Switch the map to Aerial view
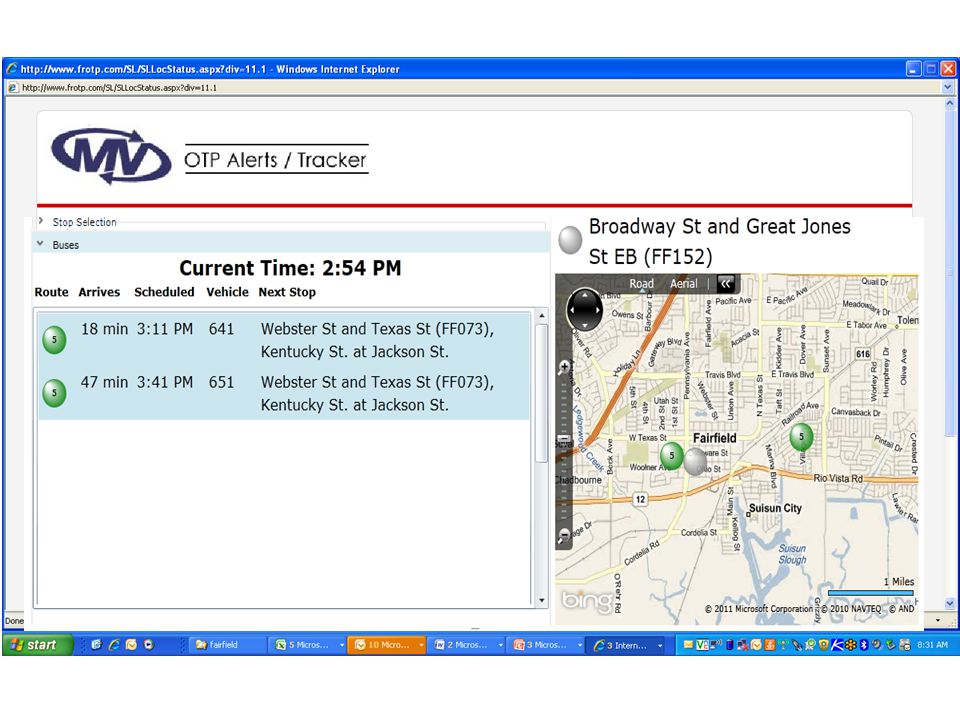Viewport: 960px width, 720px height. tap(683, 284)
